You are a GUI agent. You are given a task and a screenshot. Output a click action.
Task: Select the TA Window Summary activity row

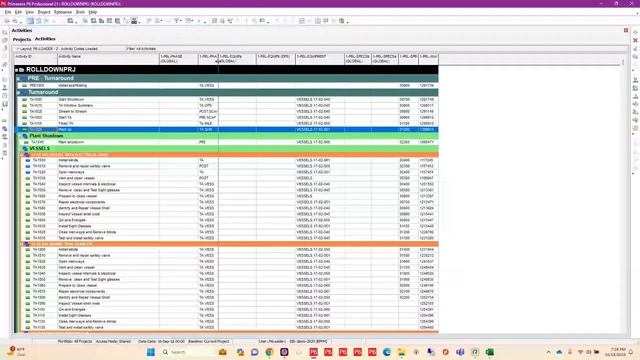[x=227, y=106]
